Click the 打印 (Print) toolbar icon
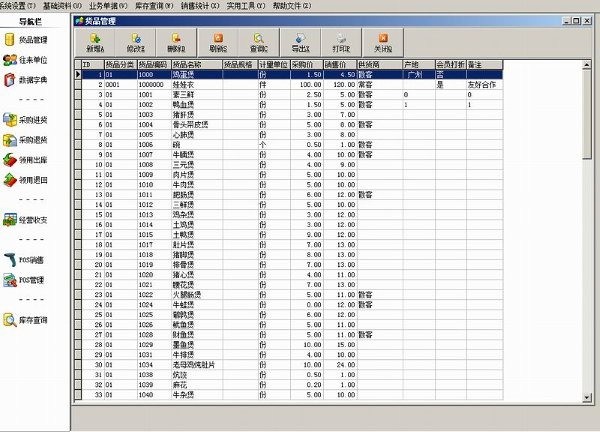Image resolution: width=600 pixels, height=432 pixels. point(341,41)
